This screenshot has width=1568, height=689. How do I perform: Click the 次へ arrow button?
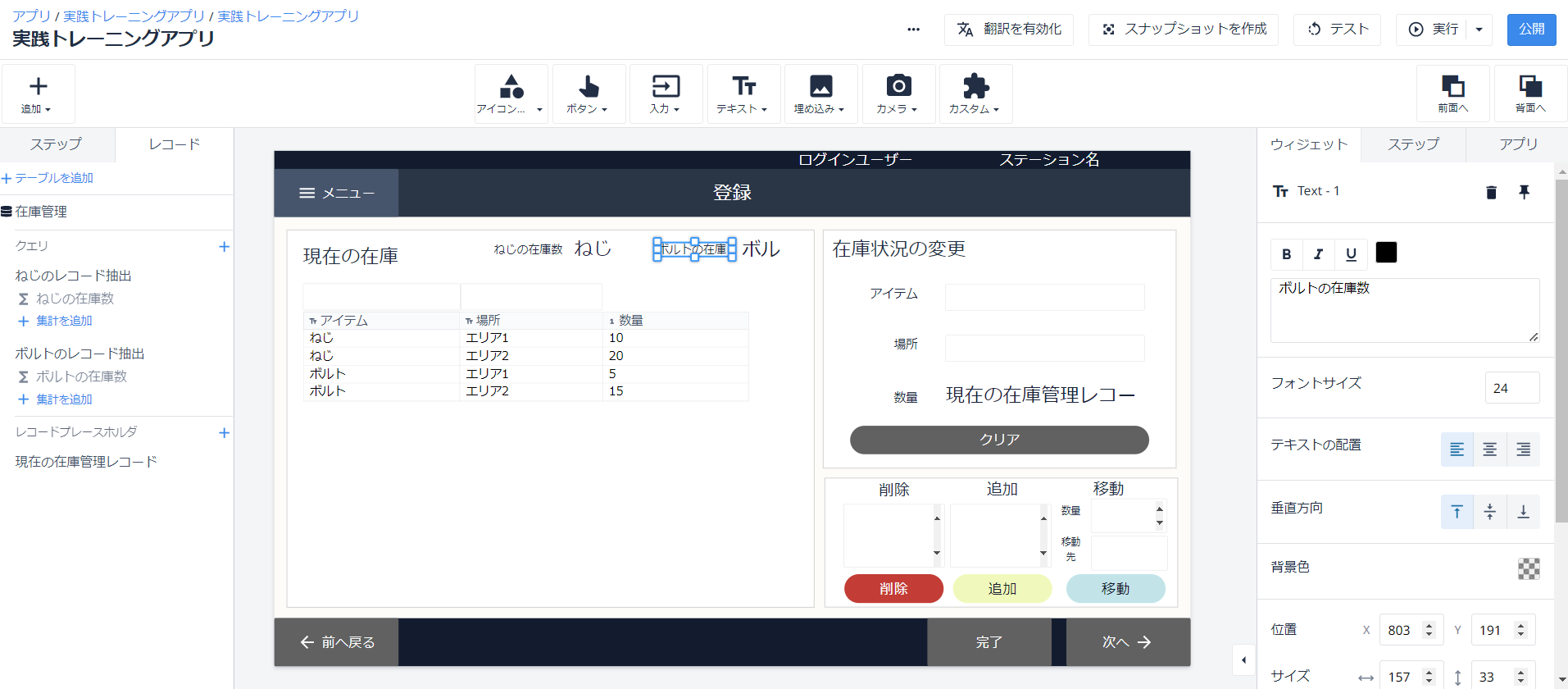pos(1128,642)
